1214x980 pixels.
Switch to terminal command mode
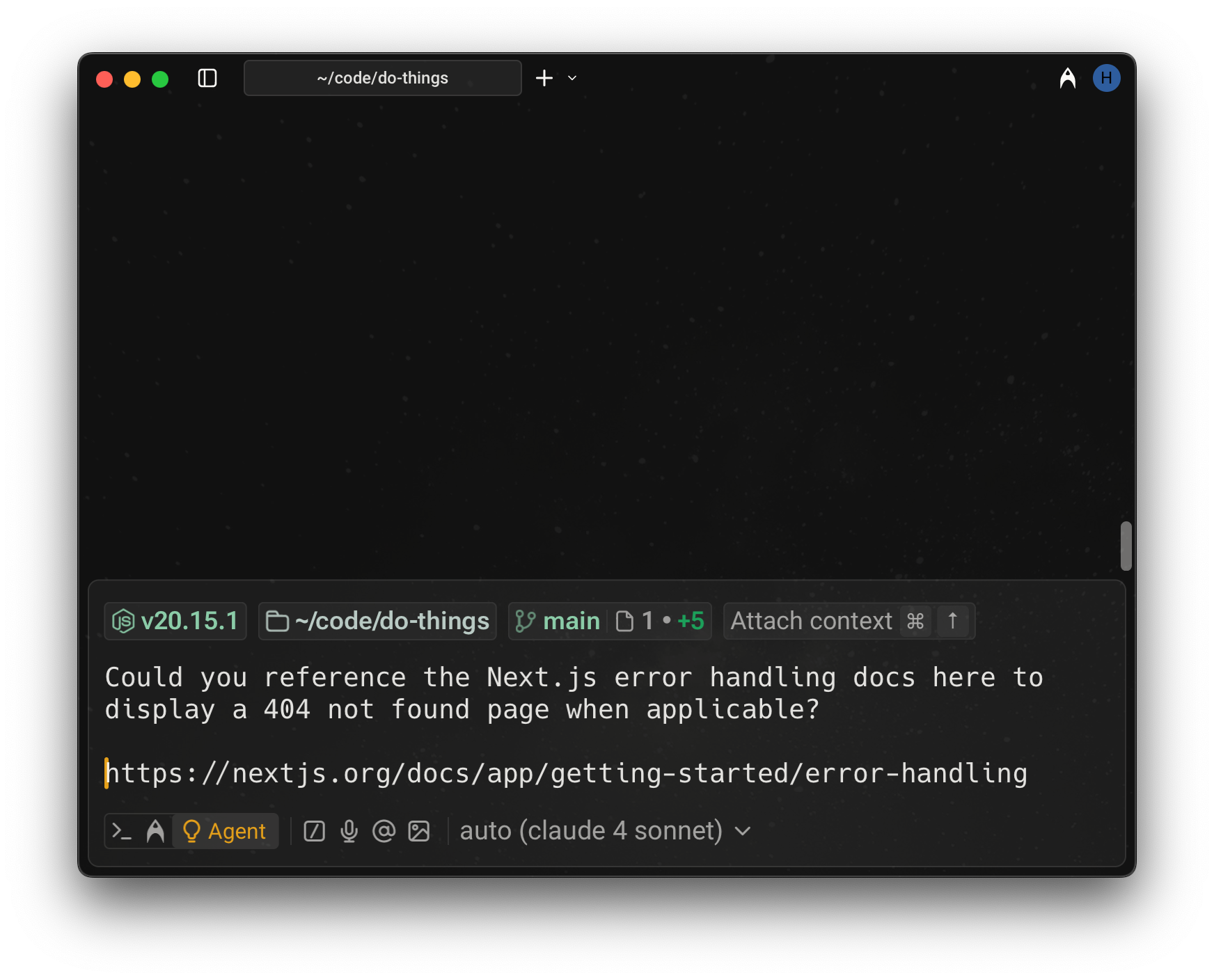coord(123,831)
